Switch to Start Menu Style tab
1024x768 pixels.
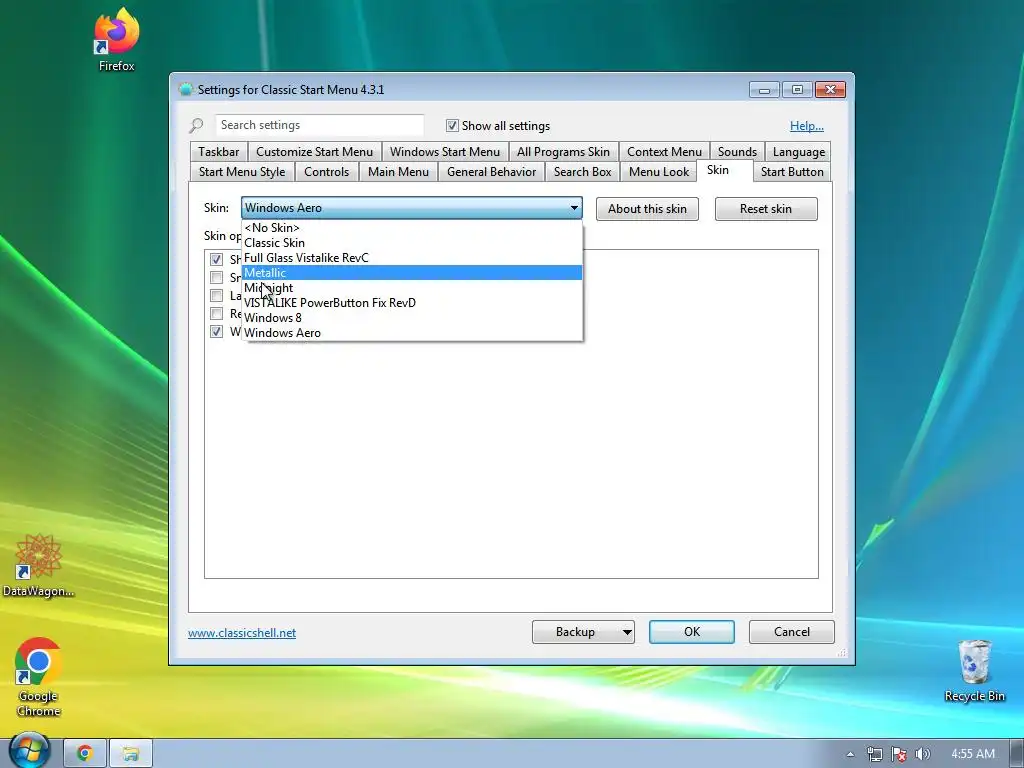(x=242, y=172)
